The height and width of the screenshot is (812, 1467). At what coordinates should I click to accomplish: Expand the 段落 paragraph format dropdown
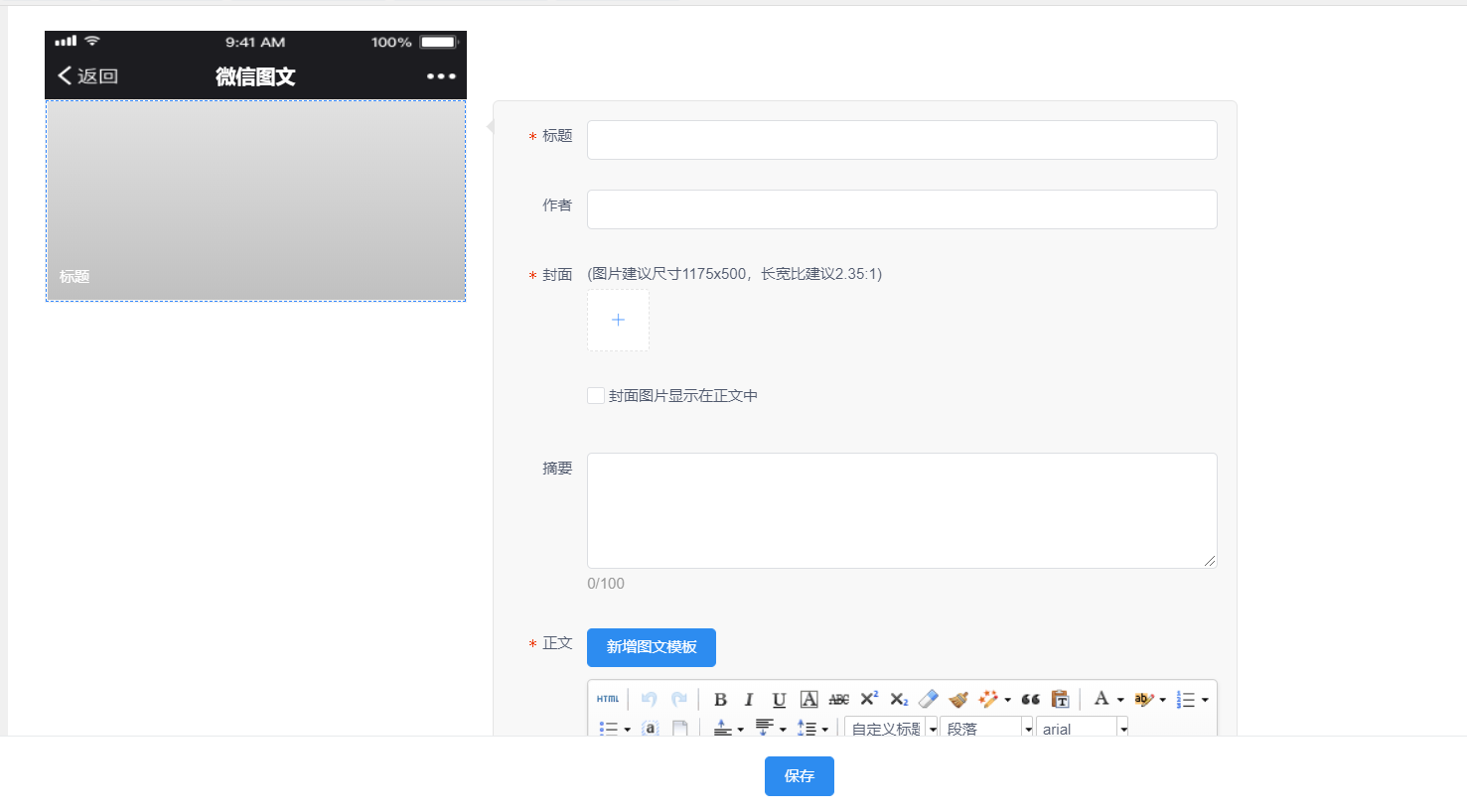(1028, 729)
